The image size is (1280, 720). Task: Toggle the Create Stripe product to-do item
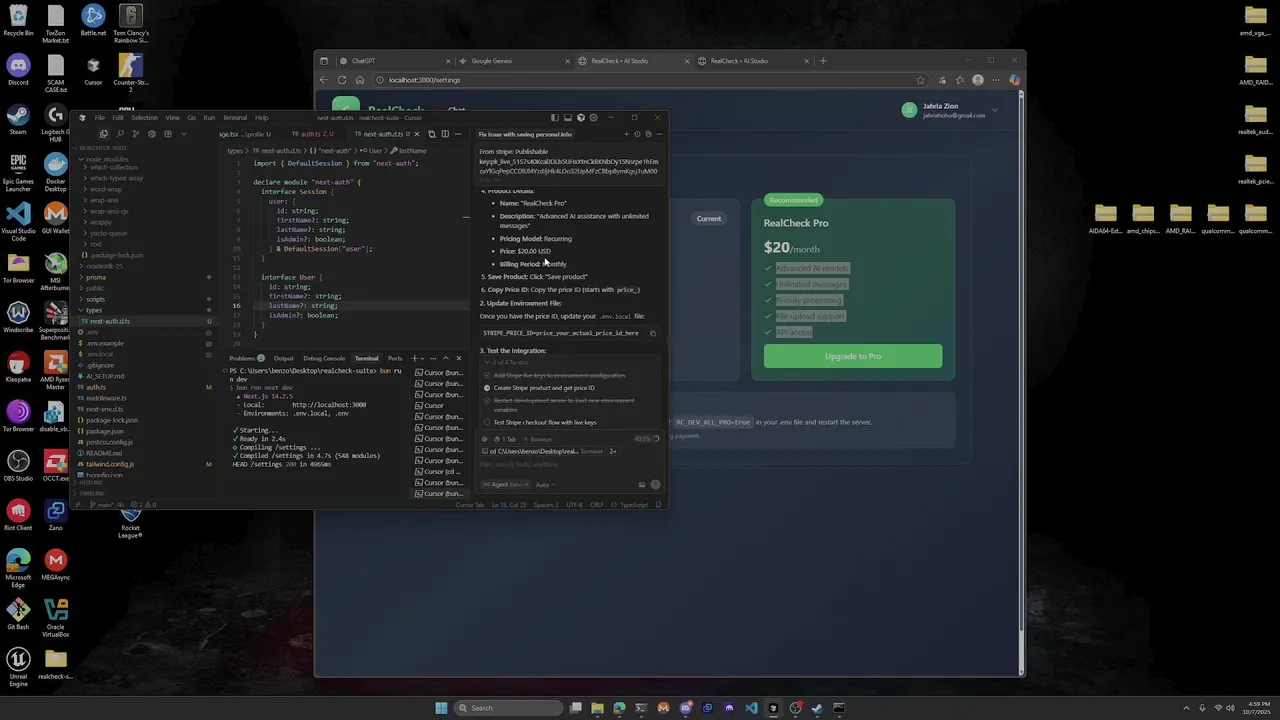[x=487, y=388]
